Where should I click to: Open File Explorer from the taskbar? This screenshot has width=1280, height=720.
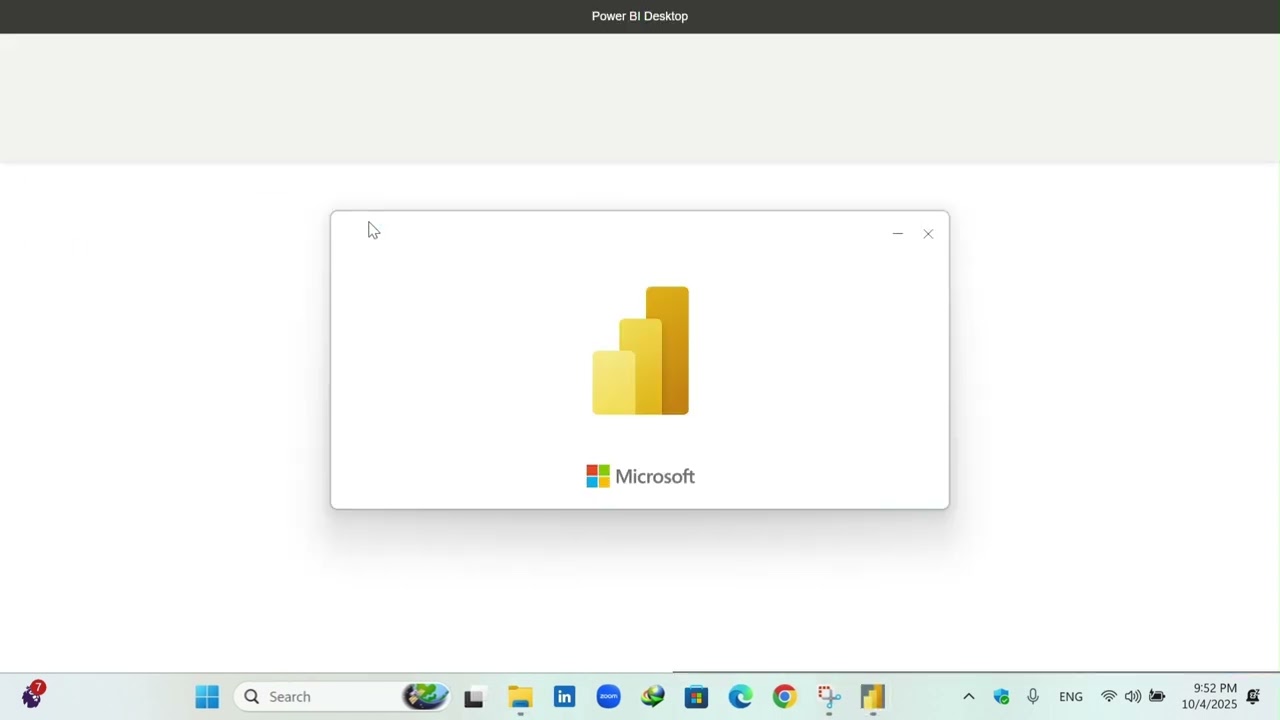[520, 697]
